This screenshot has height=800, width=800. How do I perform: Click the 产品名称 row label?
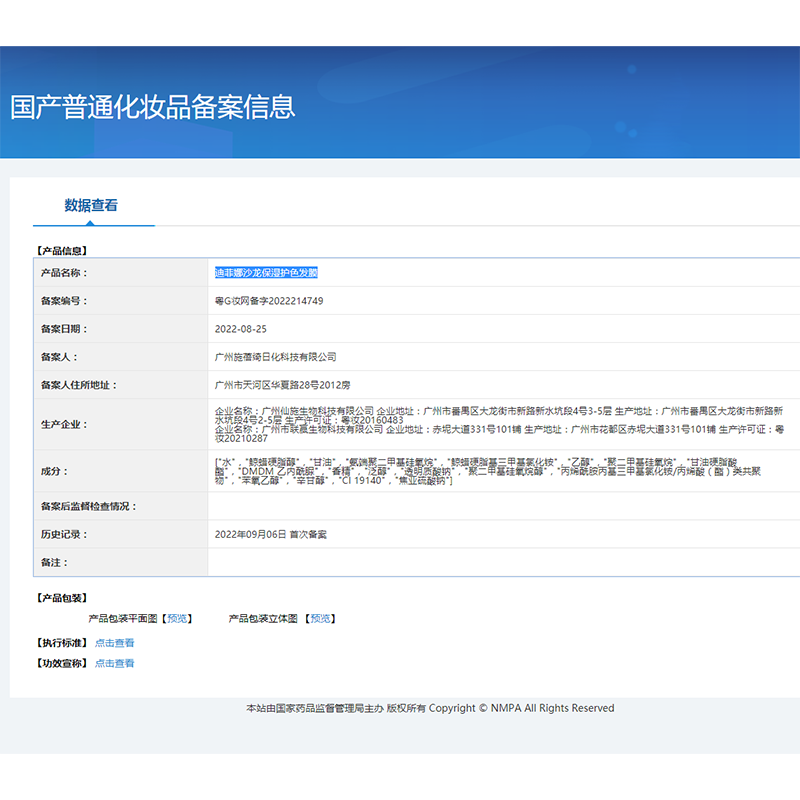(x=64, y=273)
